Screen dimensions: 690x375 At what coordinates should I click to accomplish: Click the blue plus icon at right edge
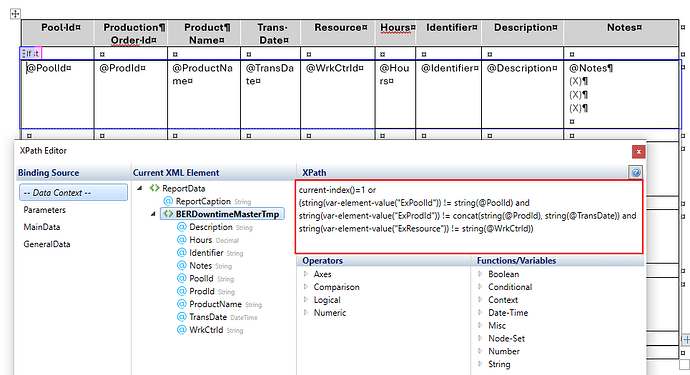[686, 340]
